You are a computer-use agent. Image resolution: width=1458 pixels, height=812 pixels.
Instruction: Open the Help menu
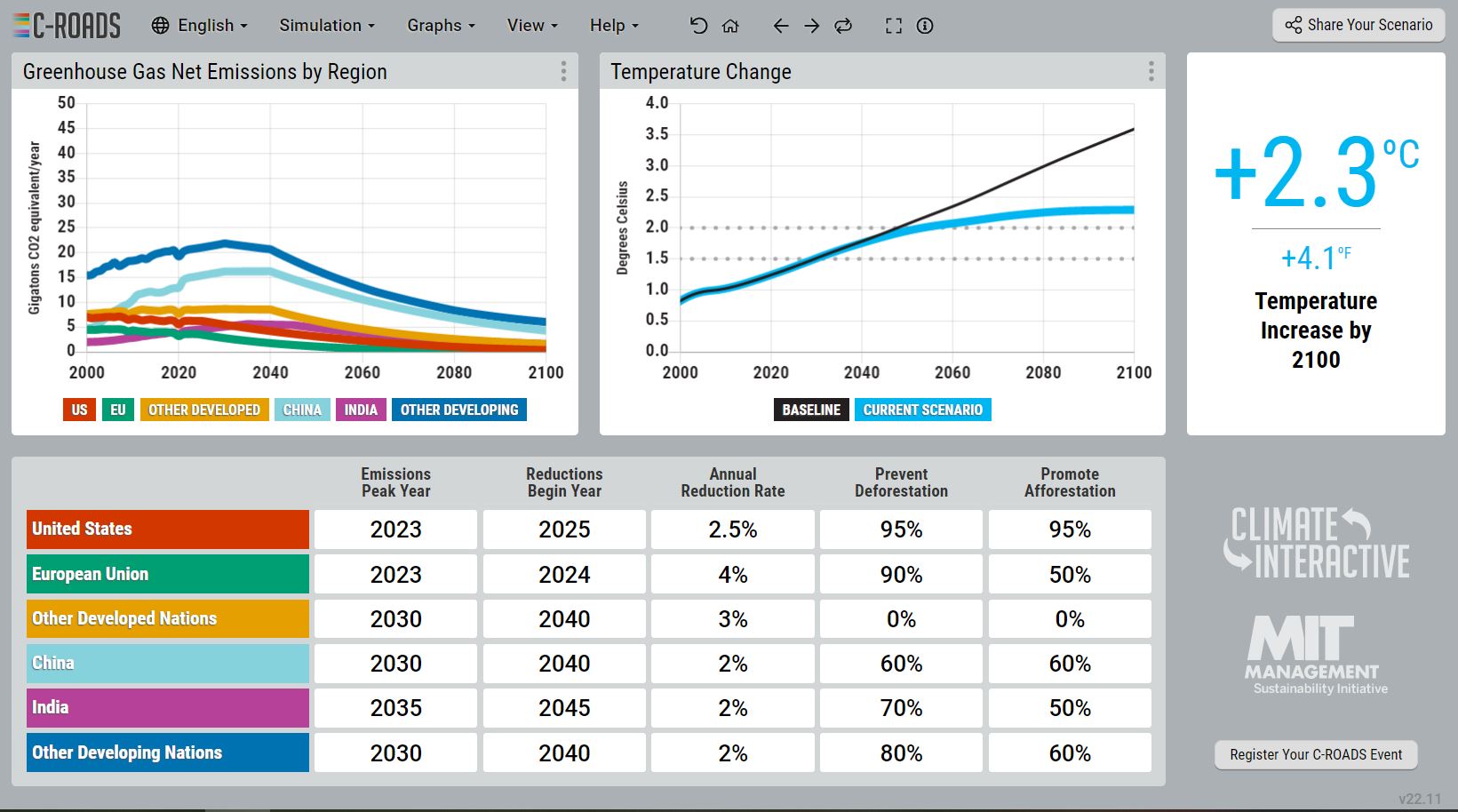point(614,26)
